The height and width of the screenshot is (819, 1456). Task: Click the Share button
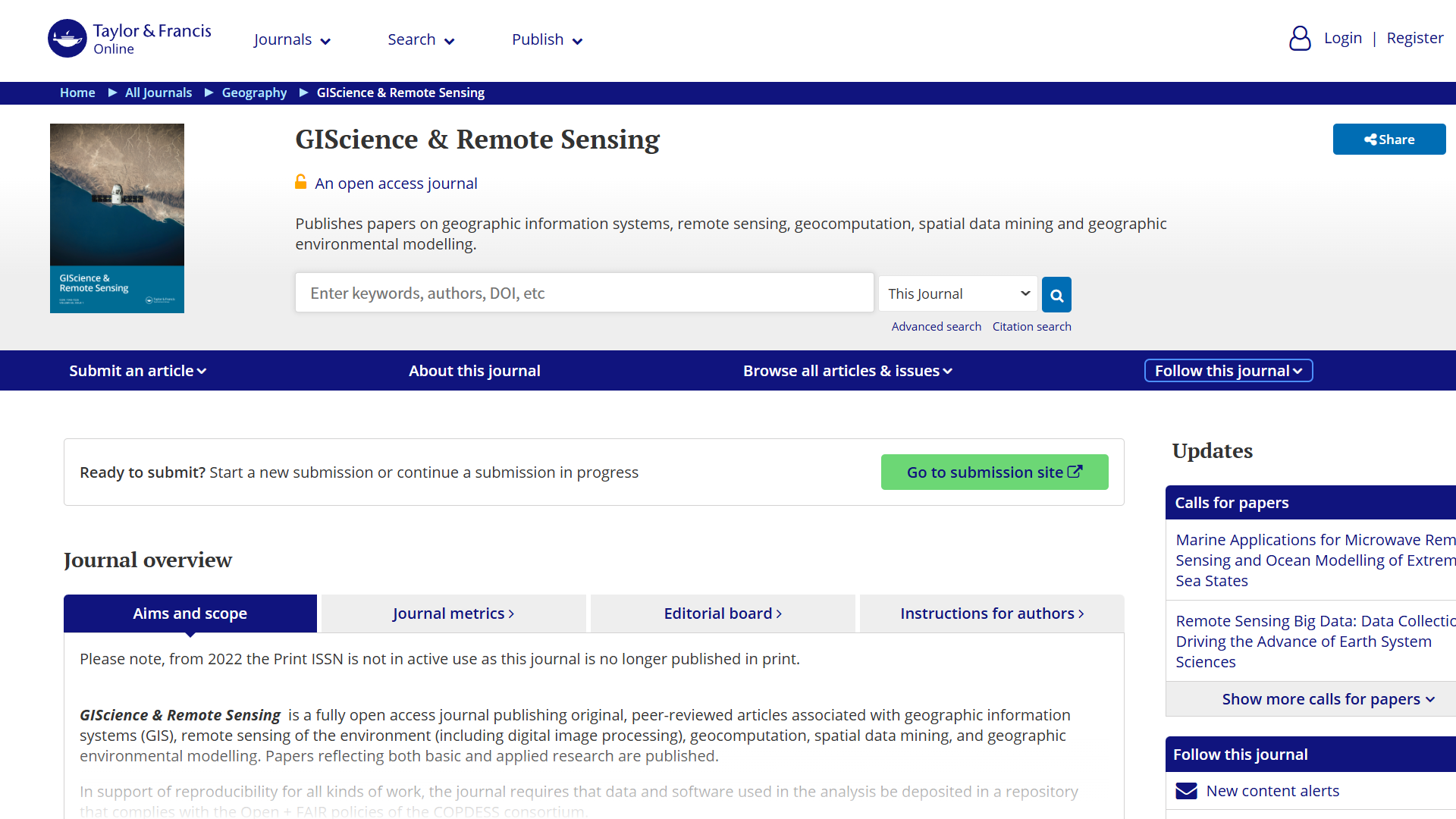pyautogui.click(x=1389, y=140)
